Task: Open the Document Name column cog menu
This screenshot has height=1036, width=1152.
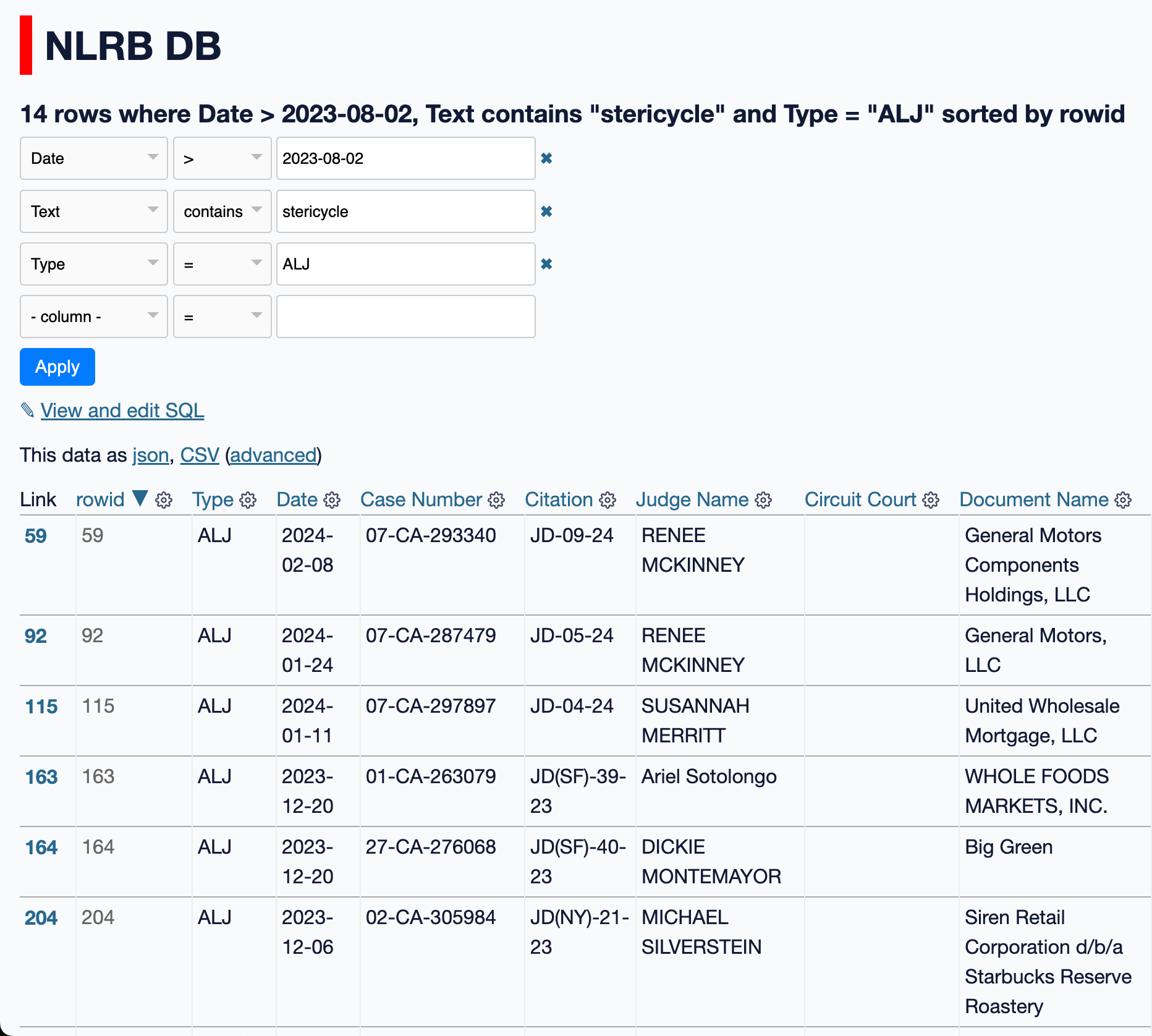Action: pyautogui.click(x=1123, y=500)
